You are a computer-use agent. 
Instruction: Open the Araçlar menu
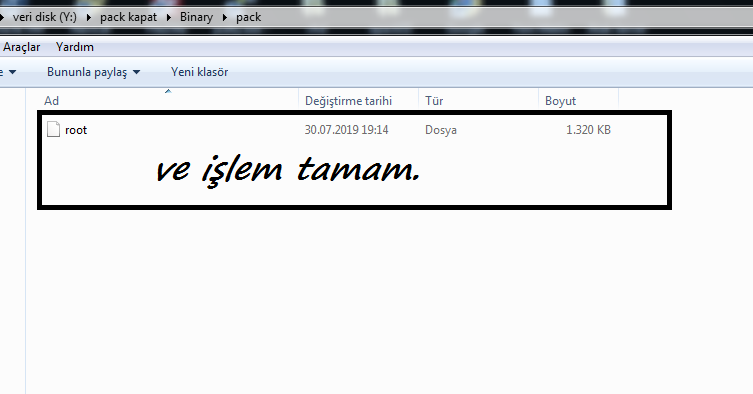(22, 47)
